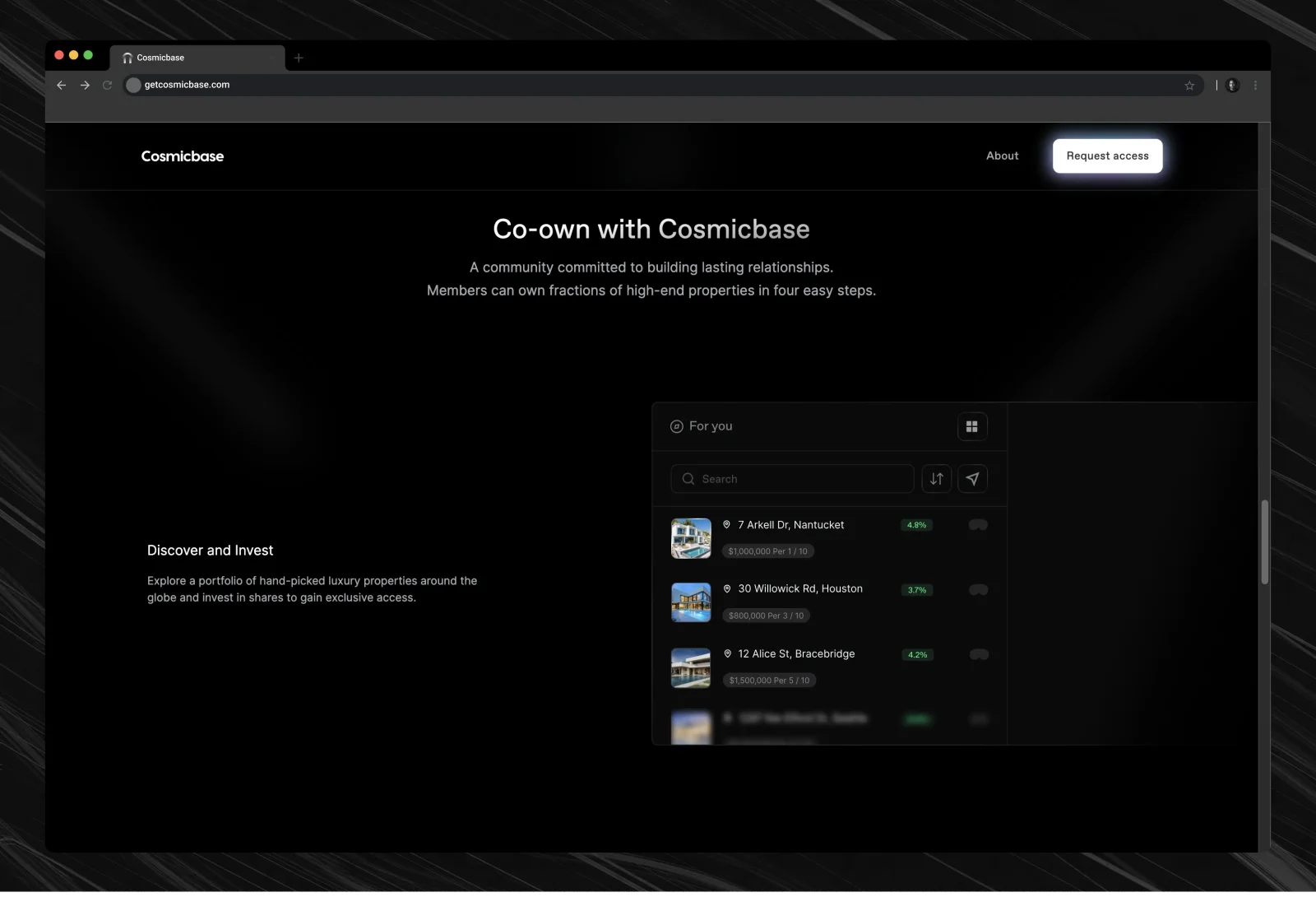Click the page vertical scrollbar thumb
The width and height of the screenshot is (1316, 897).
[1264, 542]
